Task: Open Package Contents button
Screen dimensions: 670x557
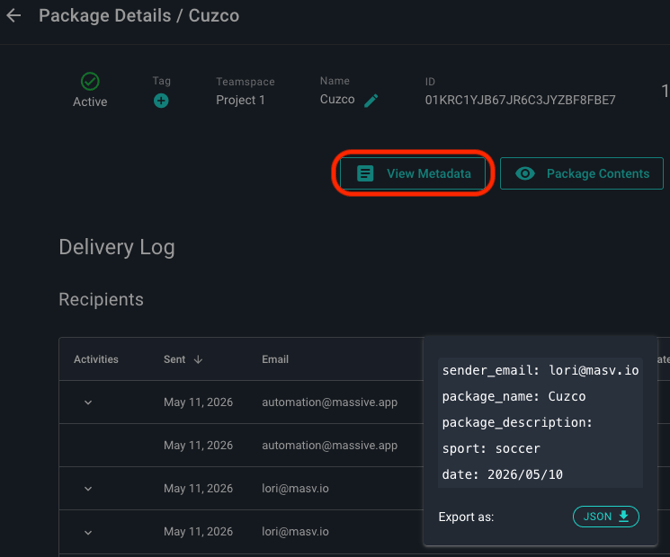Action: point(582,173)
